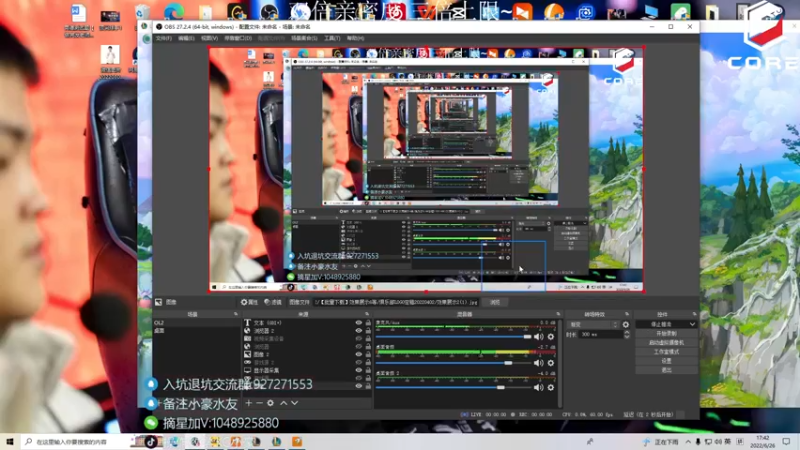
Task: Toggle eye of source below 图像 2
Action: (359, 362)
